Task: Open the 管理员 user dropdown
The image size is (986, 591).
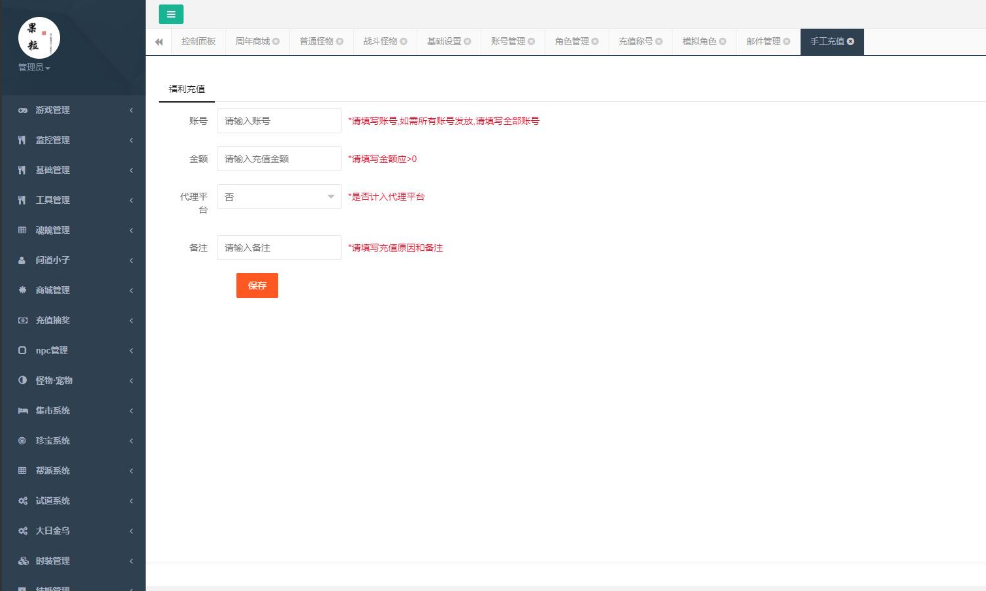Action: [x=34, y=68]
